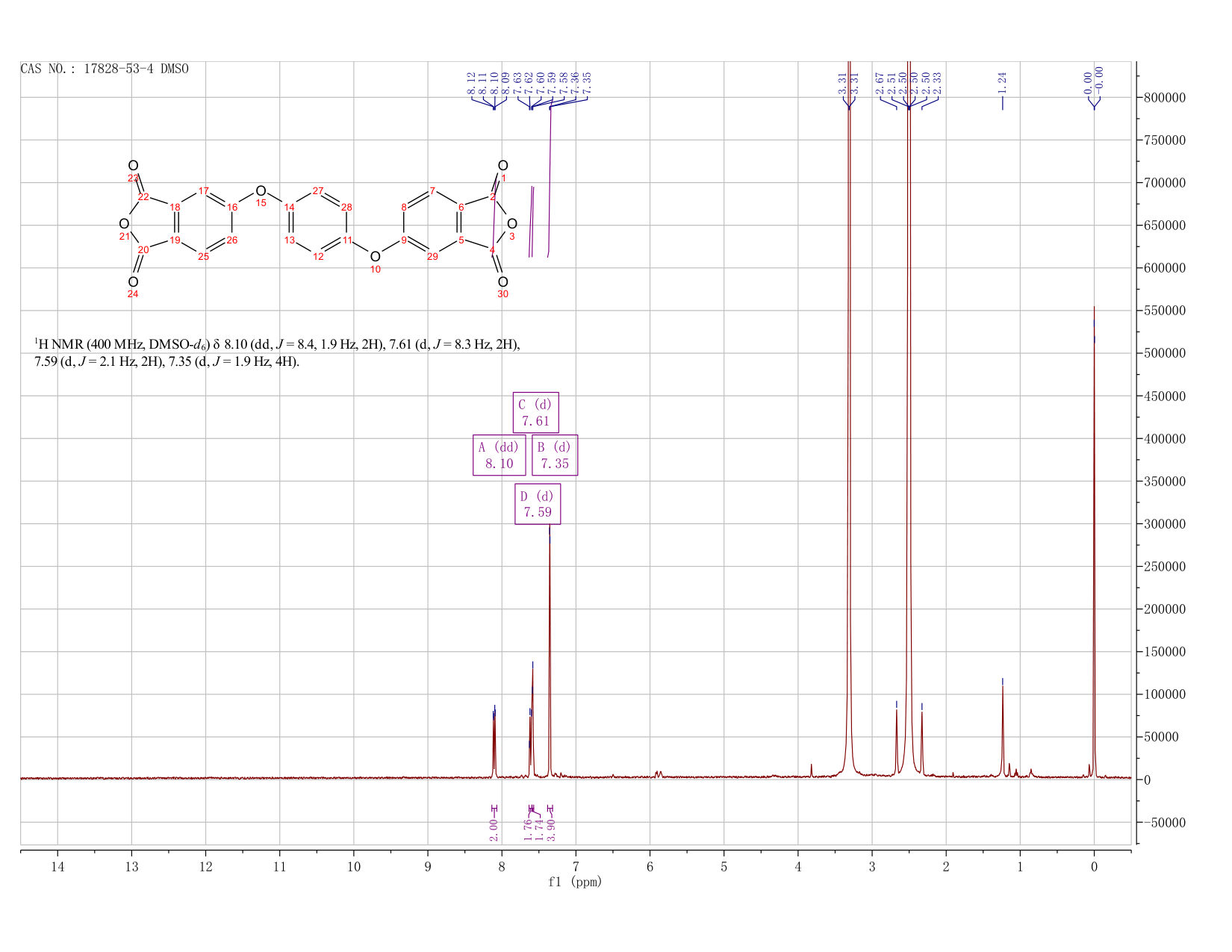Click oxygen atom 24 in the structure
Image resolution: width=1232 pixels, height=952 pixels.
point(133,282)
